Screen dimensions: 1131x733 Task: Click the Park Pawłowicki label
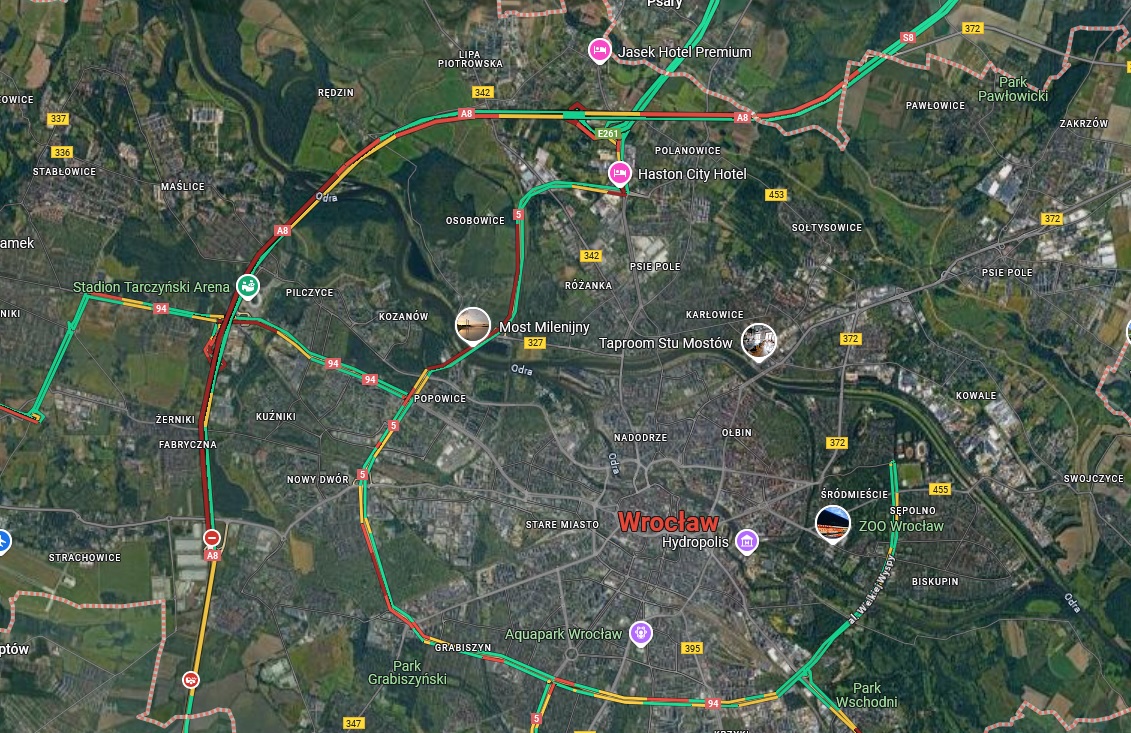click(1013, 89)
